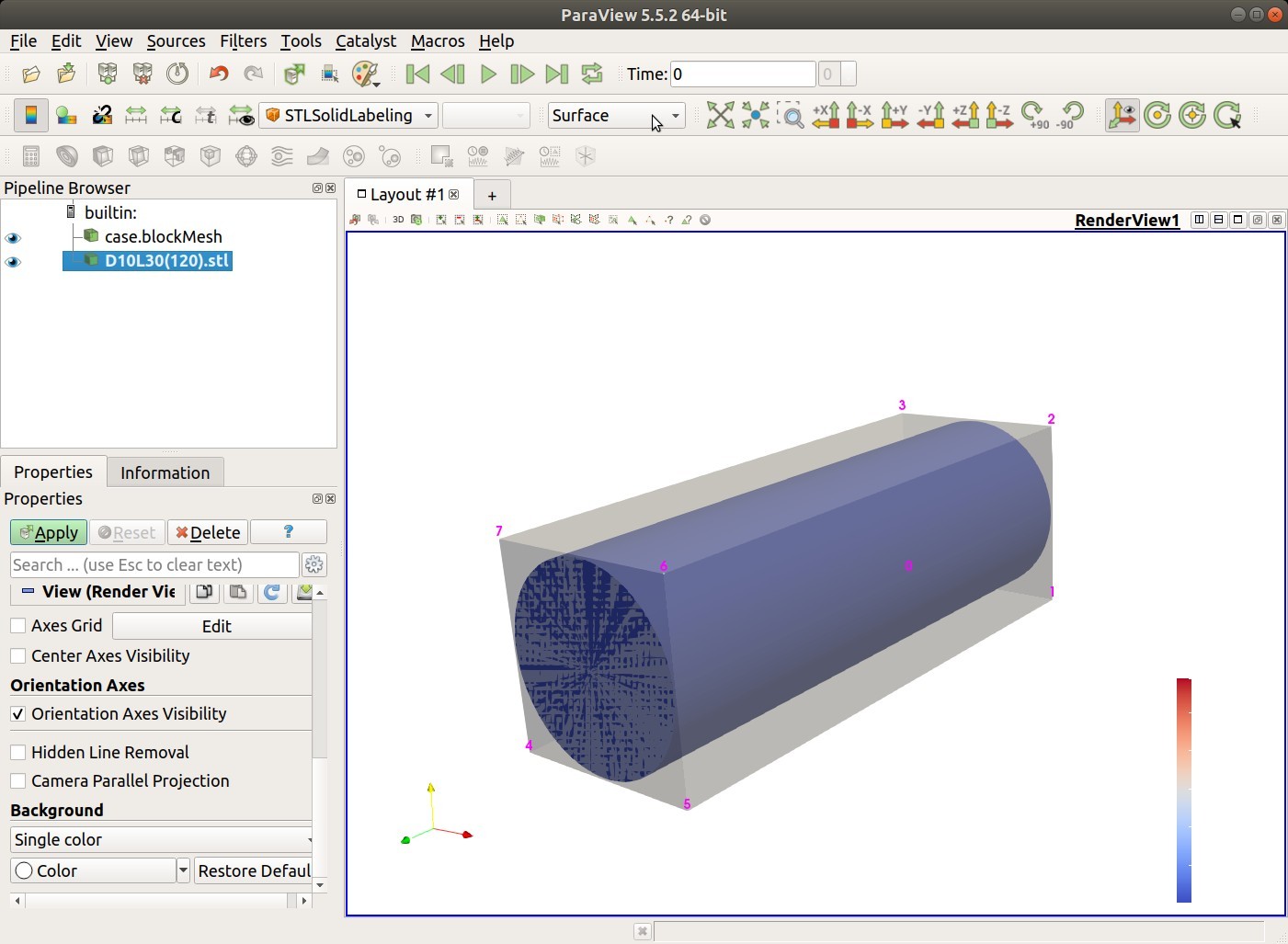Uncheck Orientation Axes Visibility
Viewport: 1288px width, 944px height.
point(18,714)
